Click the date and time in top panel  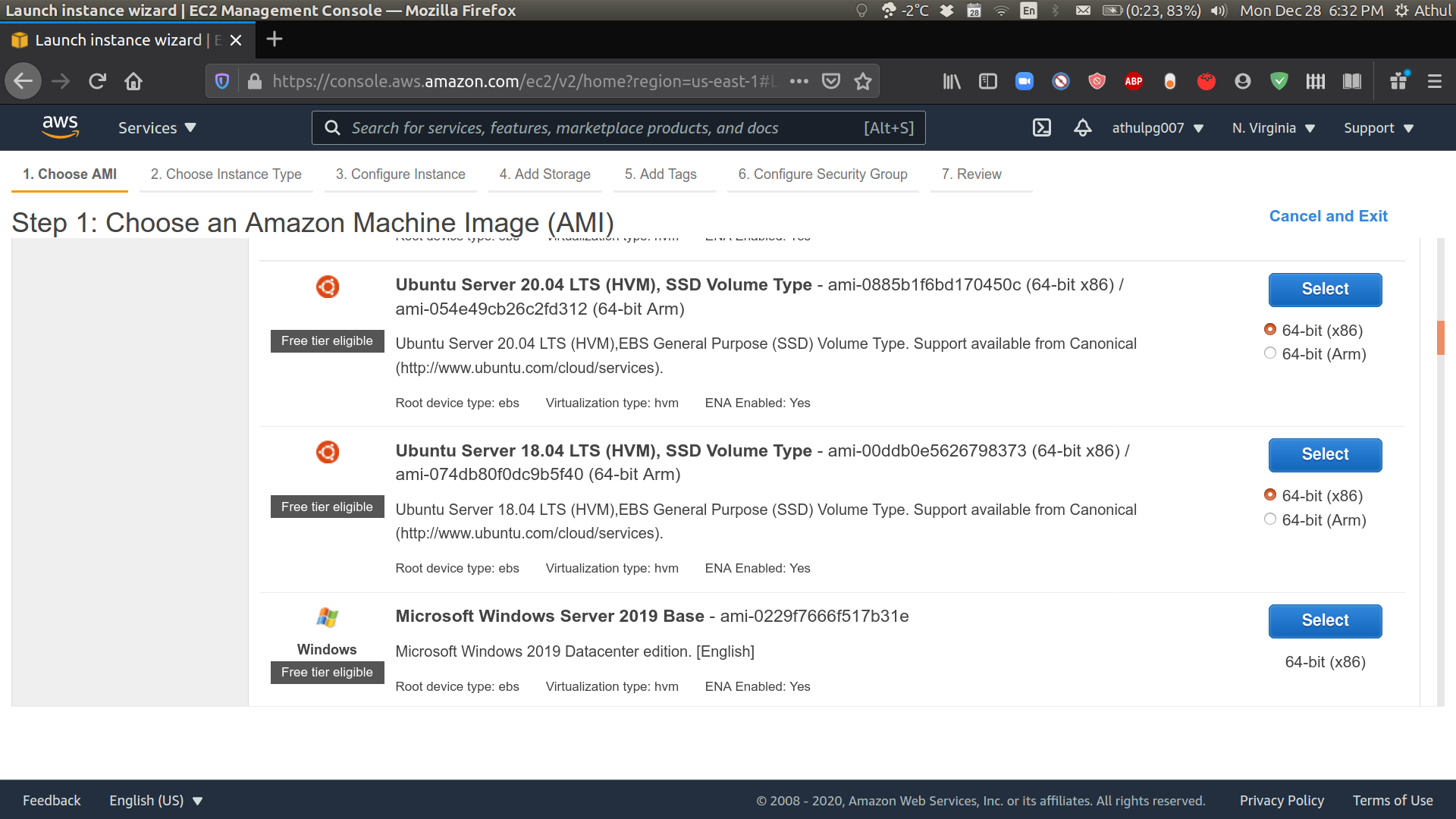[x=1311, y=11]
